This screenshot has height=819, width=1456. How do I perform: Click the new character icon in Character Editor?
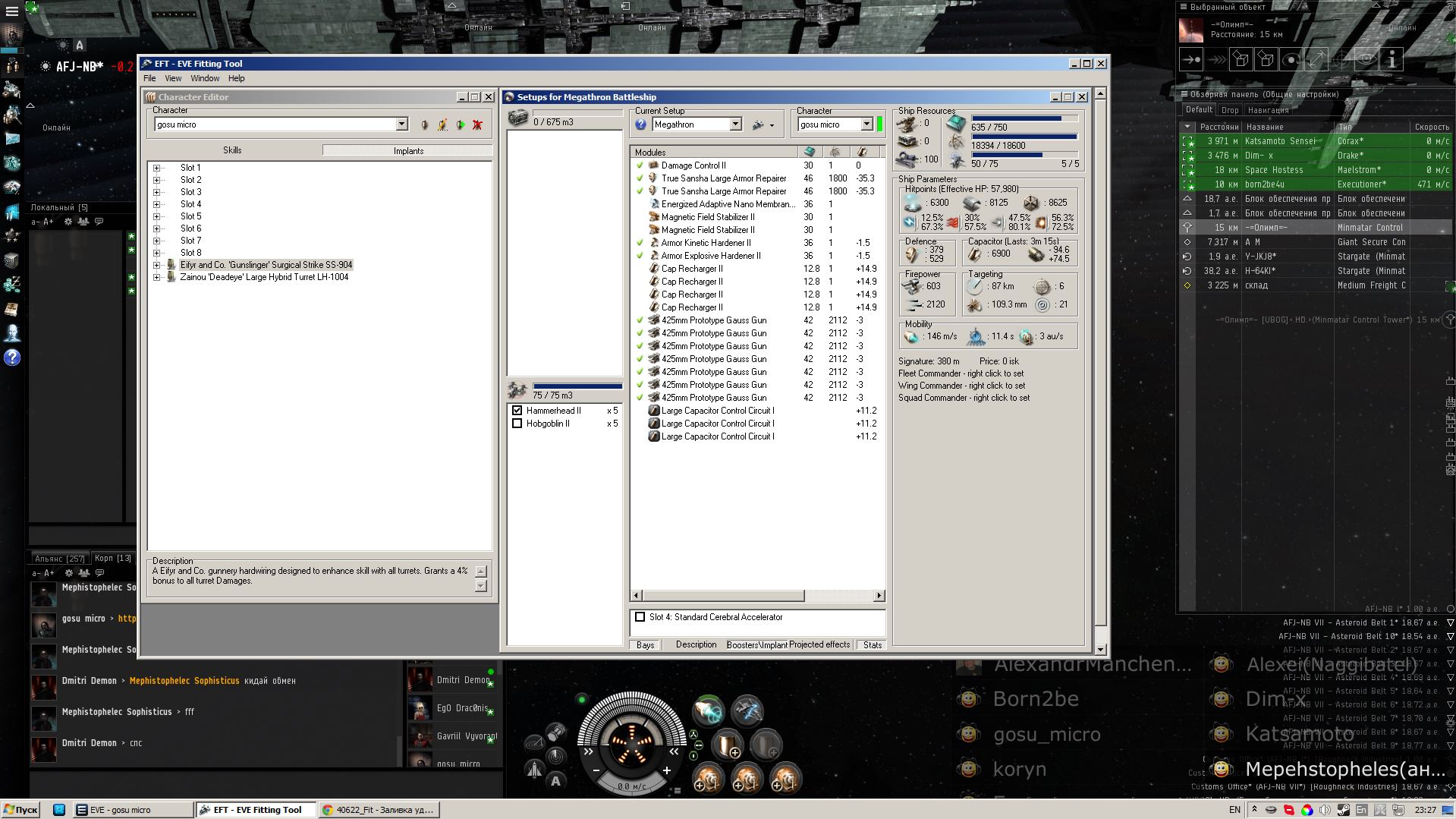click(x=424, y=124)
